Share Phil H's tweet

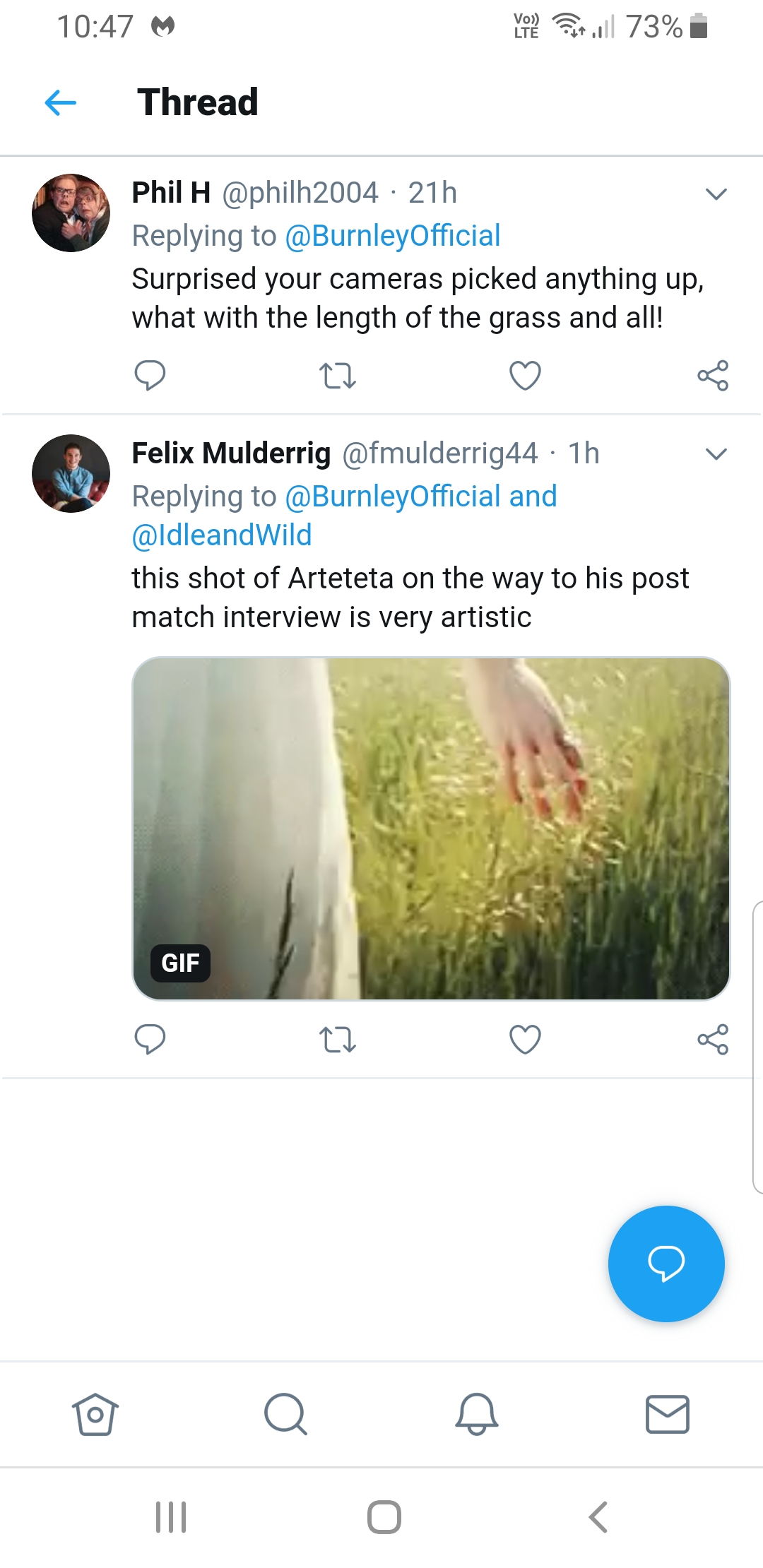coord(713,375)
